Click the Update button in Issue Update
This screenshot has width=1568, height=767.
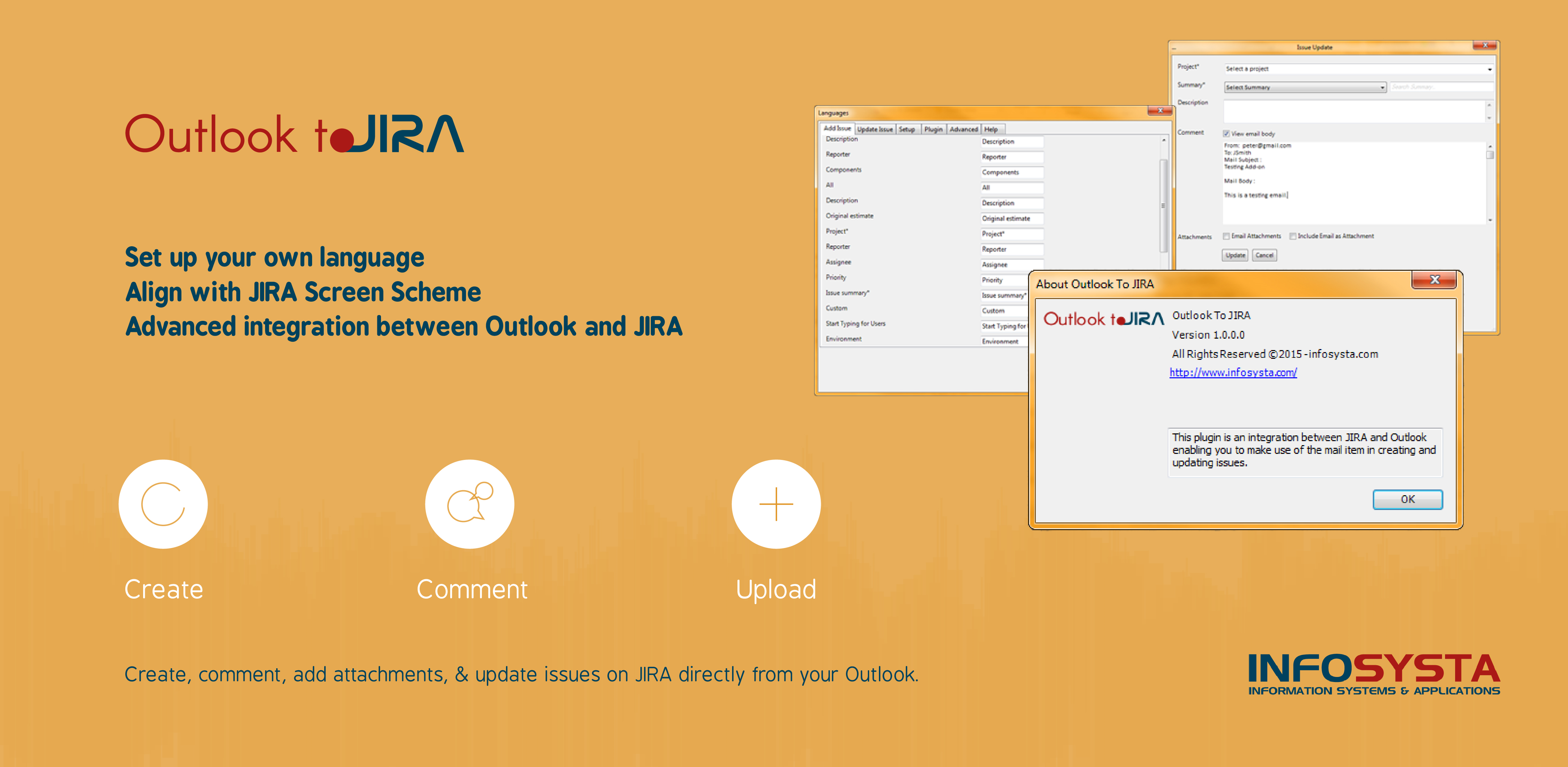point(1235,255)
